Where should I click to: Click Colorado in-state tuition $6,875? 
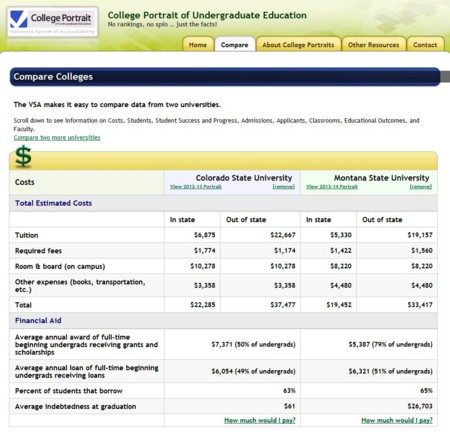(x=205, y=235)
